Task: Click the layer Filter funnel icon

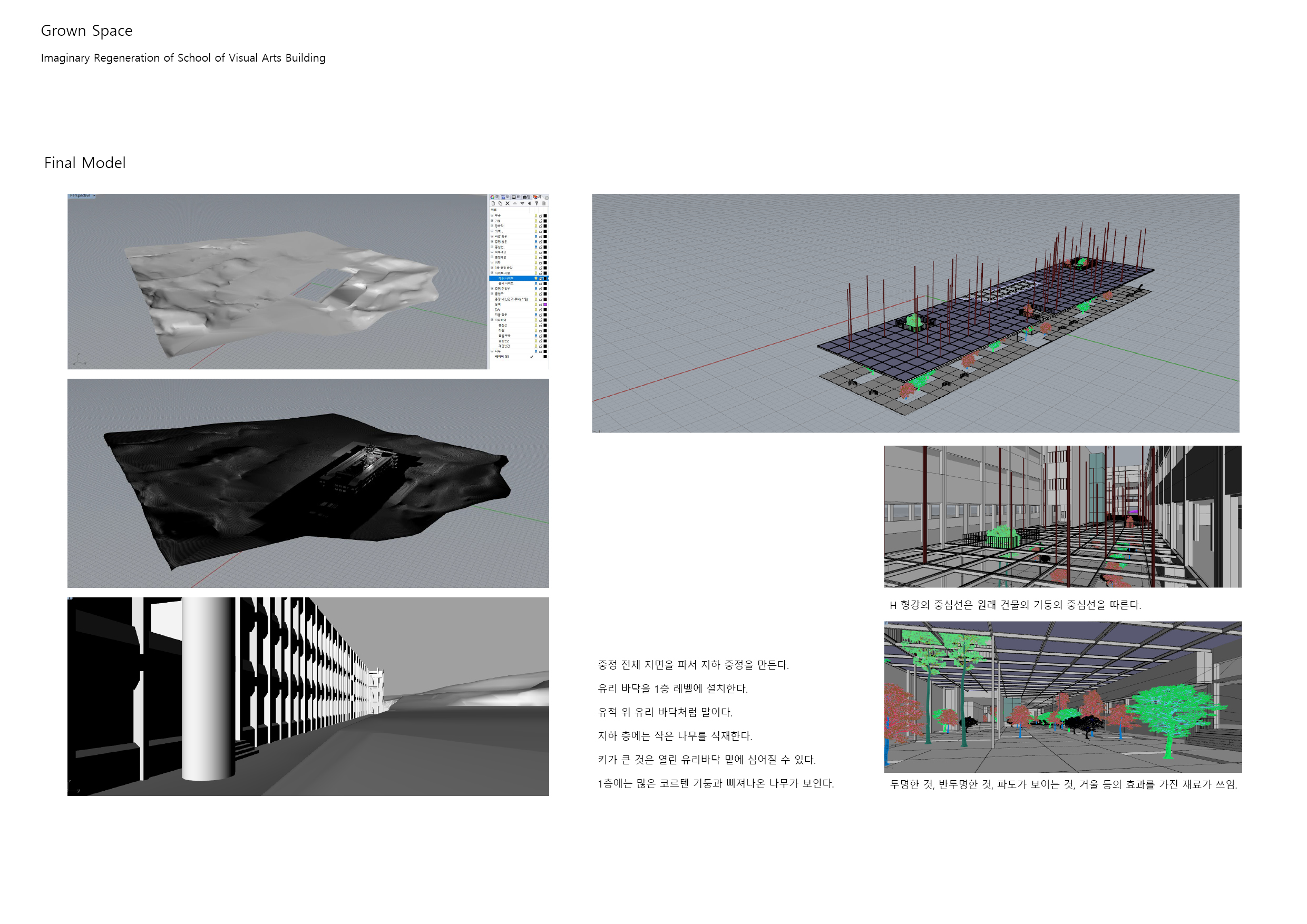Action: [537, 204]
